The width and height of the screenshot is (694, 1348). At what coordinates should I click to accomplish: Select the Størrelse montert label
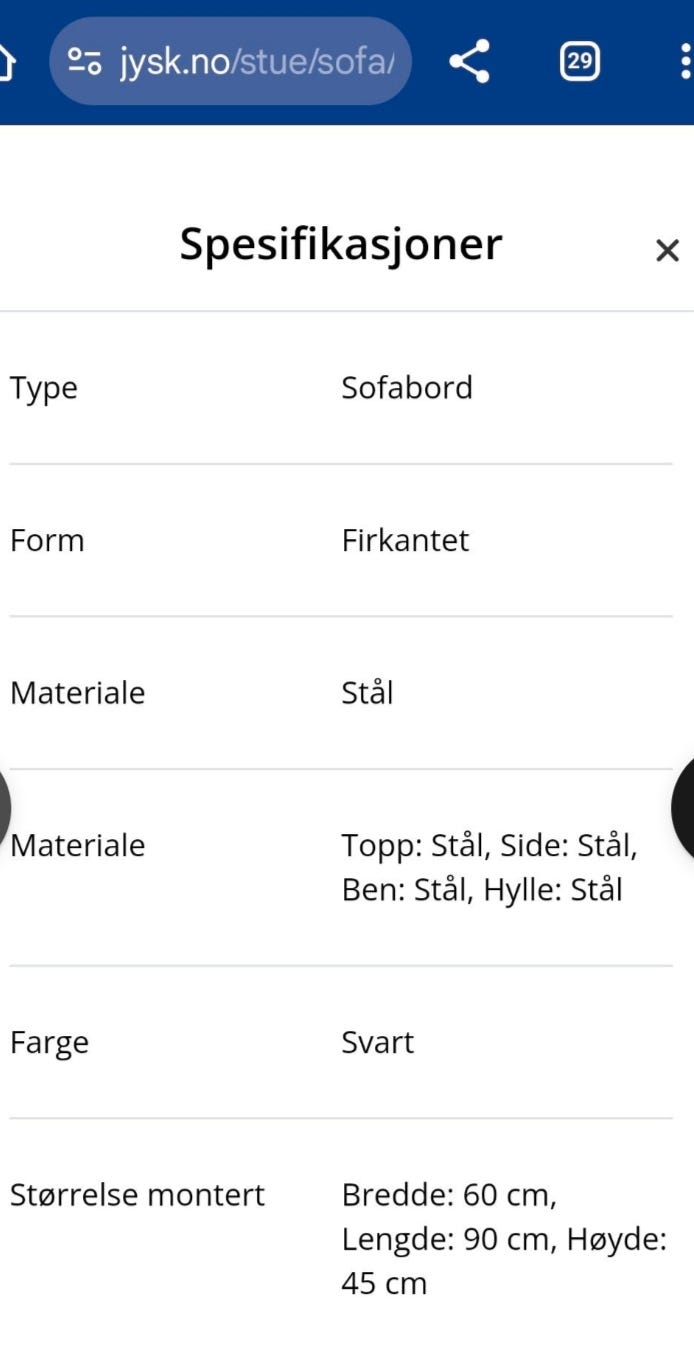tap(137, 1195)
